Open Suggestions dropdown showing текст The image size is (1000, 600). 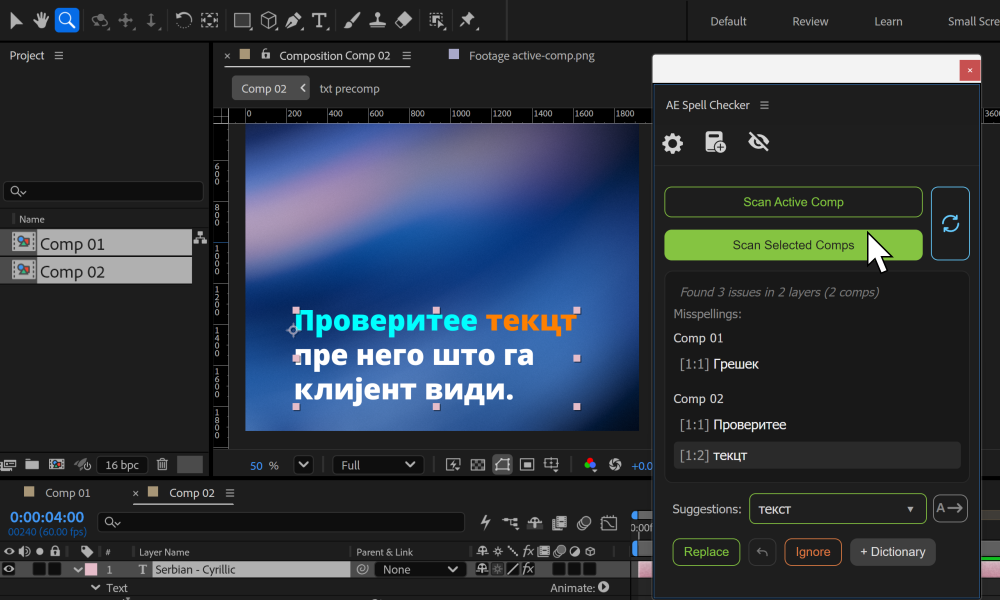[x=837, y=509]
